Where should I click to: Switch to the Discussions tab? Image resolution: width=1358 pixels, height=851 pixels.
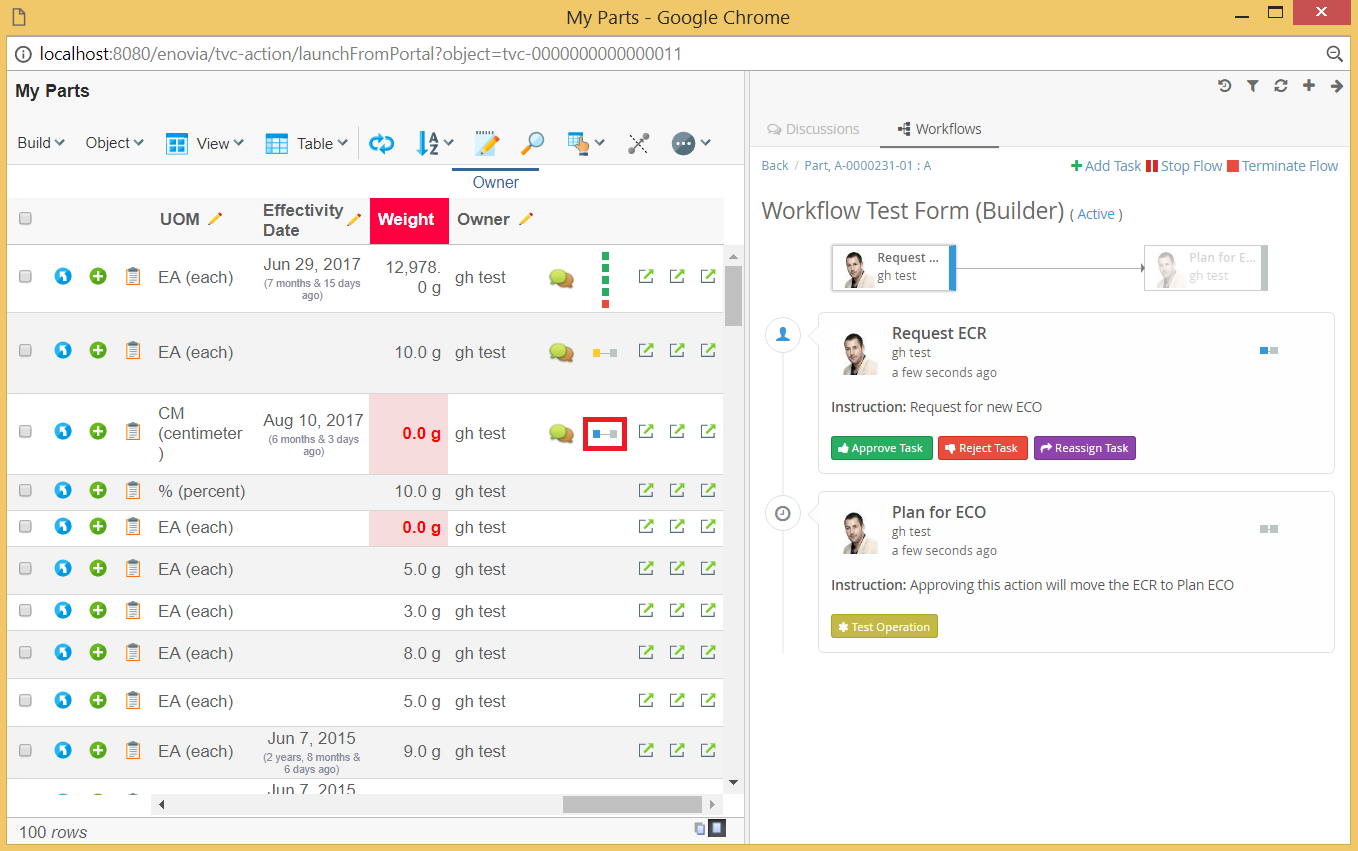click(812, 129)
